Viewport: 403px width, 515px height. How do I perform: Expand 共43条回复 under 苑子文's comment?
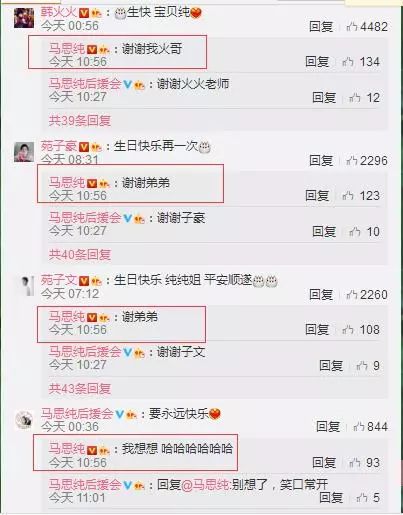80,389
